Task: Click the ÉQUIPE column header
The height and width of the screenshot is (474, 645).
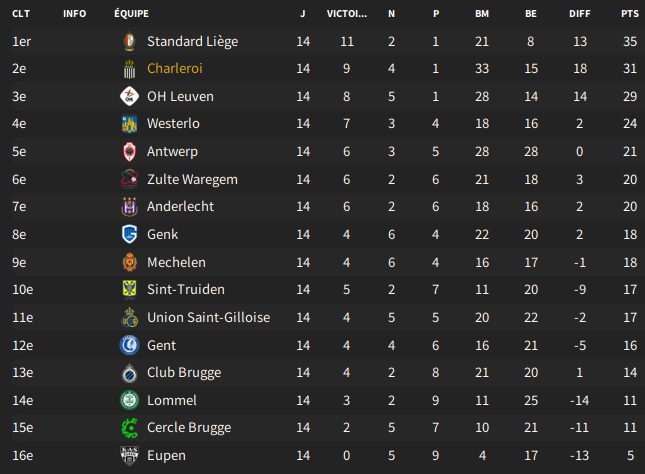Action: (x=132, y=13)
